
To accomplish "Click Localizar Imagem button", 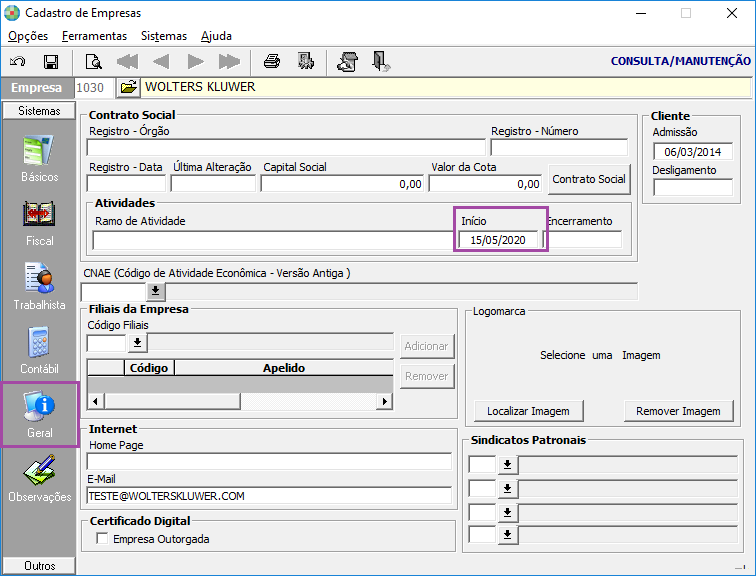I will click(x=528, y=411).
